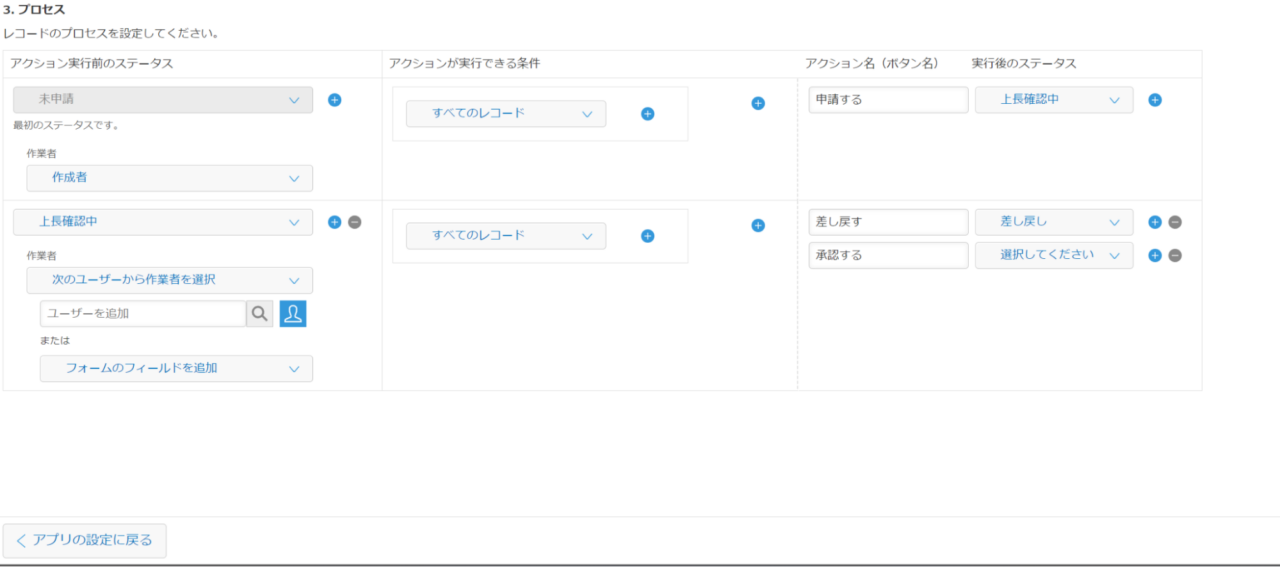Click the アプリの設定に戻る button
The image size is (1280, 567).
pos(85,540)
